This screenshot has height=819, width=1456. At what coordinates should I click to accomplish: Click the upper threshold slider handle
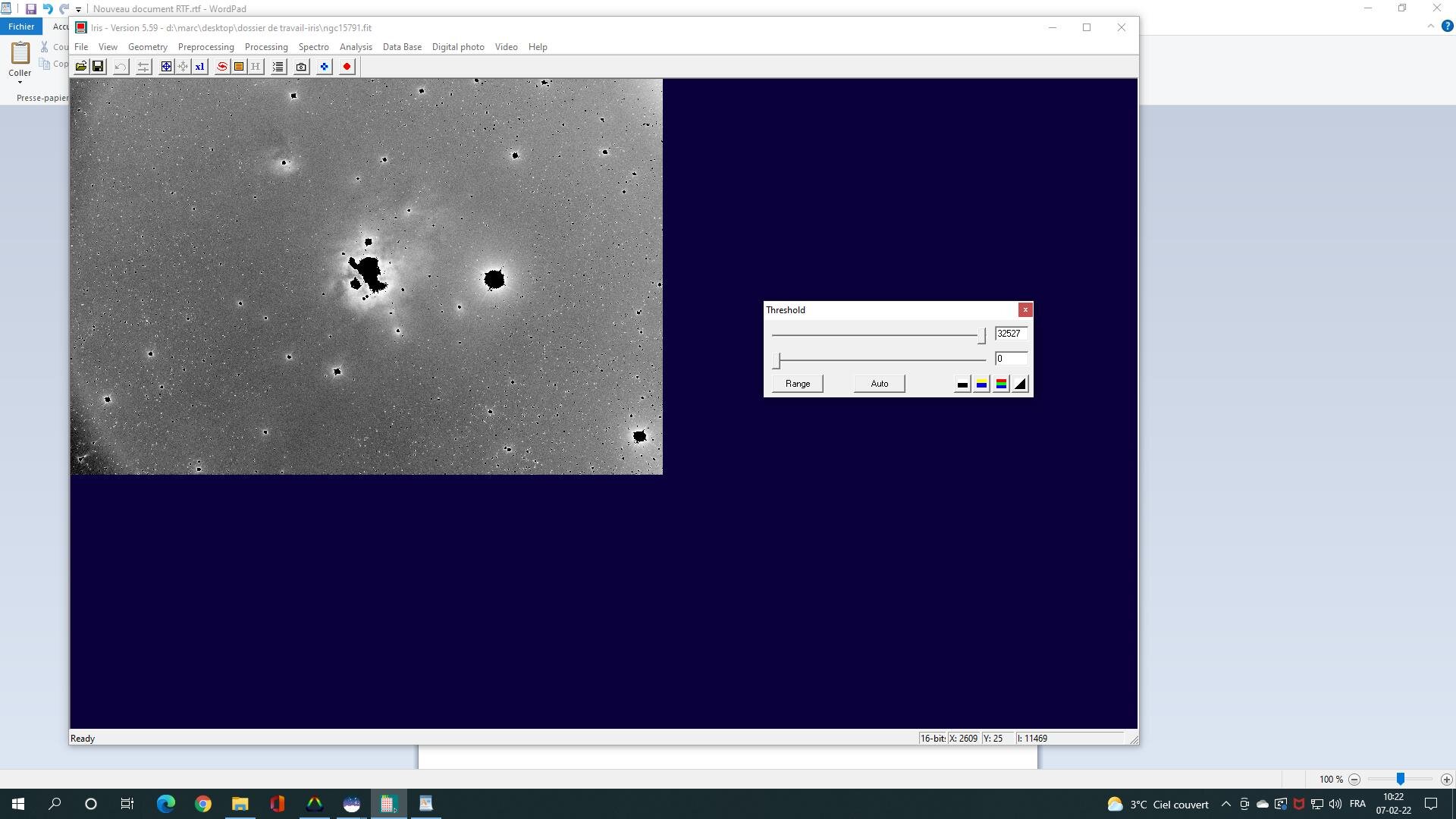pyautogui.click(x=981, y=335)
